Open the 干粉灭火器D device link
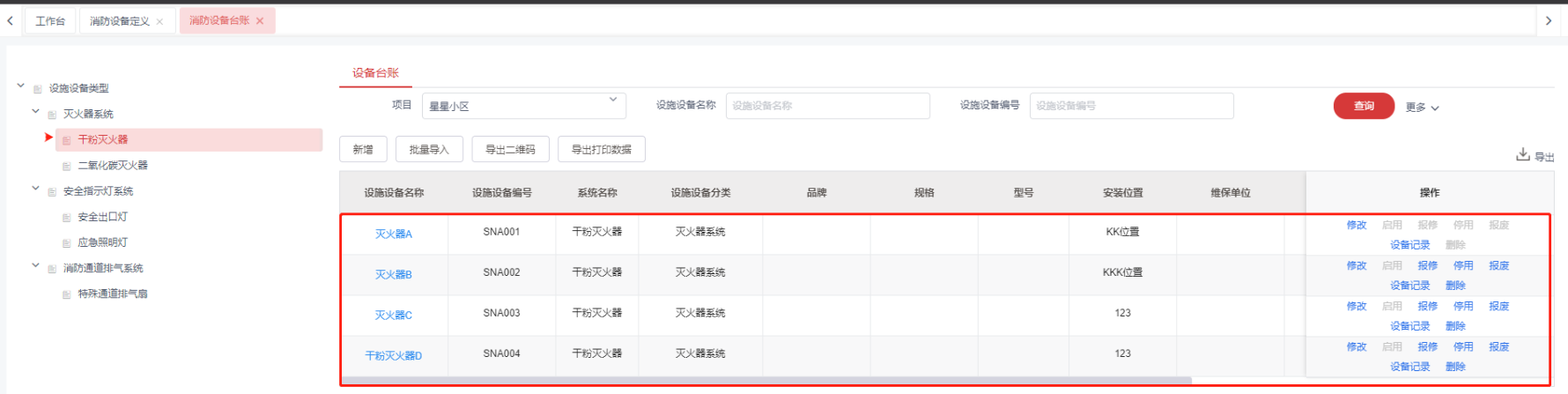 (x=394, y=356)
